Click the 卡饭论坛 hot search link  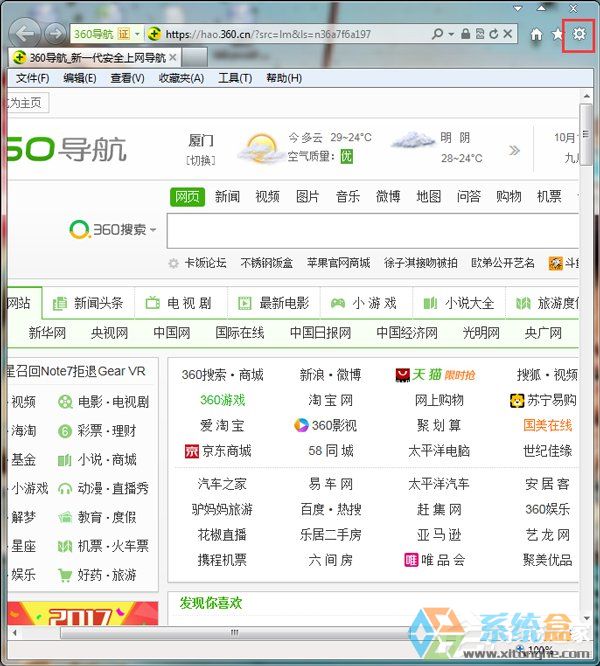pos(205,263)
